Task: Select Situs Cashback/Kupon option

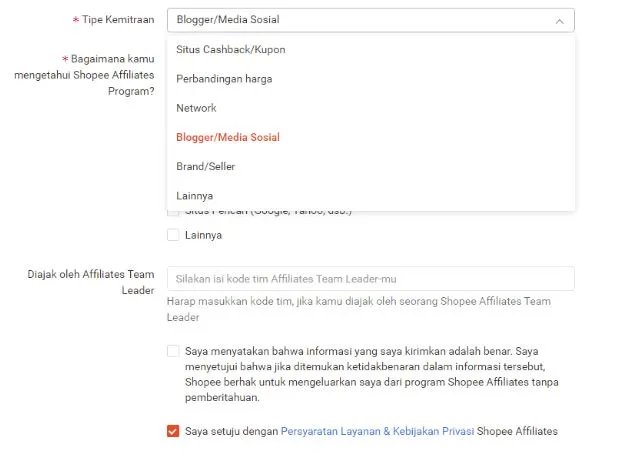Action: tap(370, 50)
